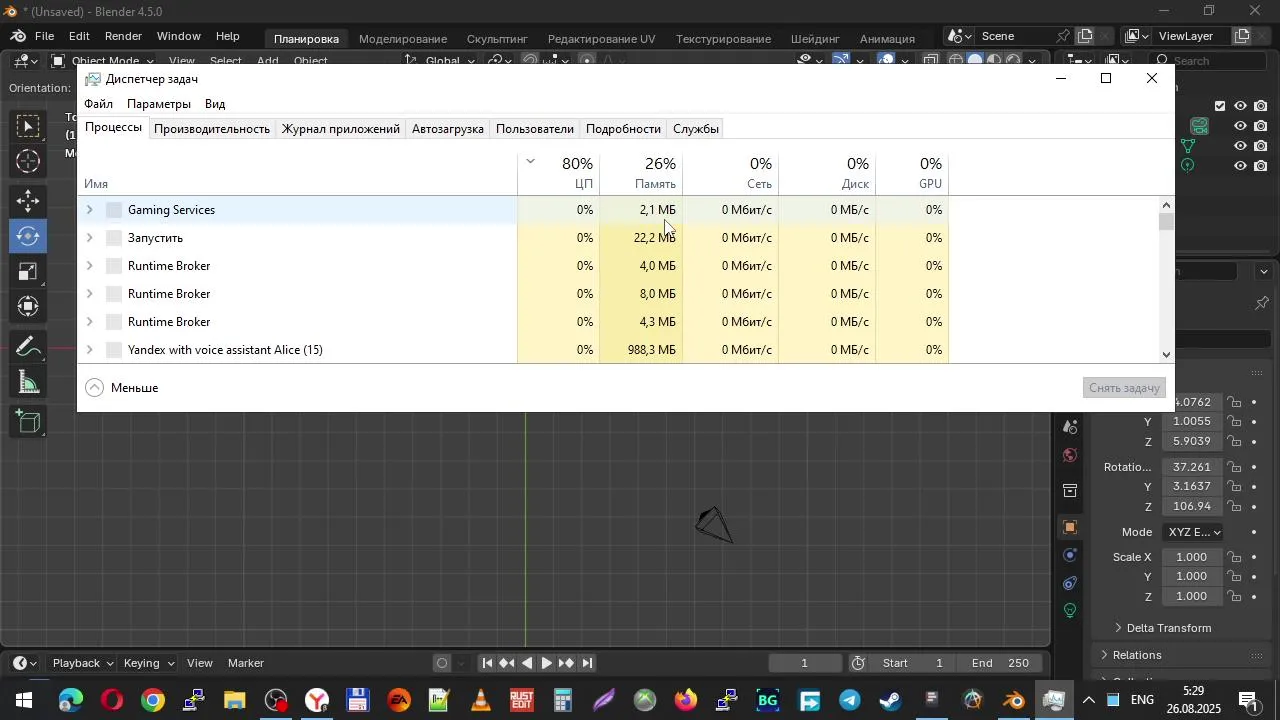Open the Collection properties tab icon
Image resolution: width=1280 pixels, height=720 pixels.
(1070, 491)
